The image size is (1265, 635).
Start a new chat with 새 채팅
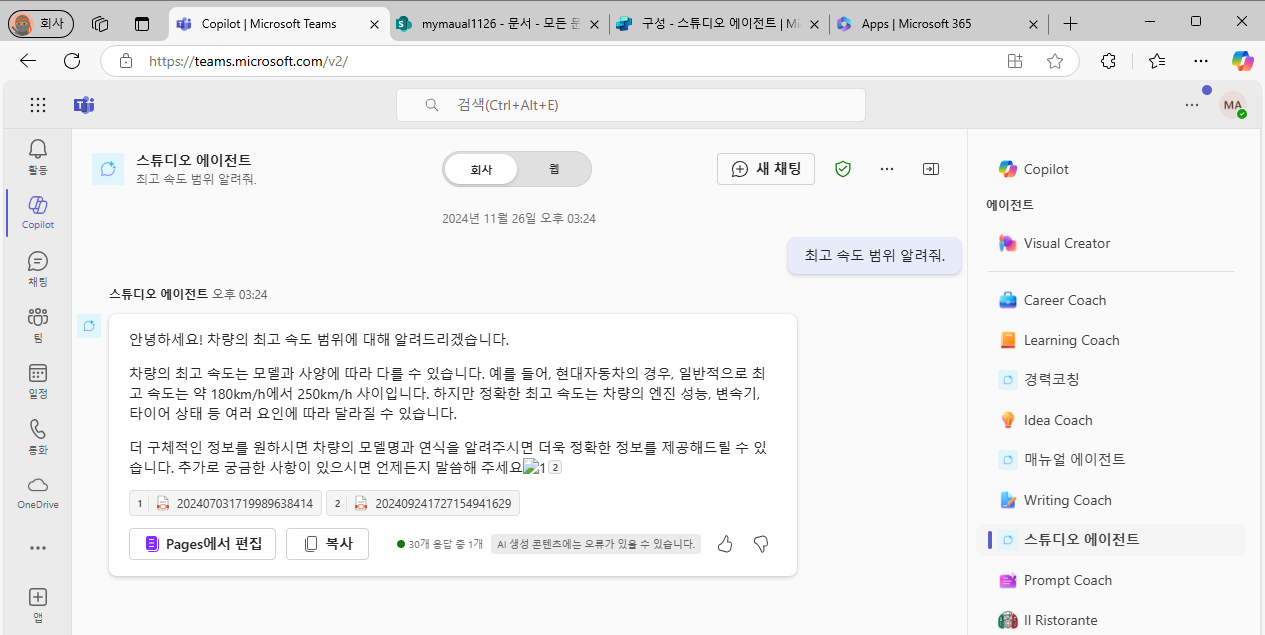[766, 169]
